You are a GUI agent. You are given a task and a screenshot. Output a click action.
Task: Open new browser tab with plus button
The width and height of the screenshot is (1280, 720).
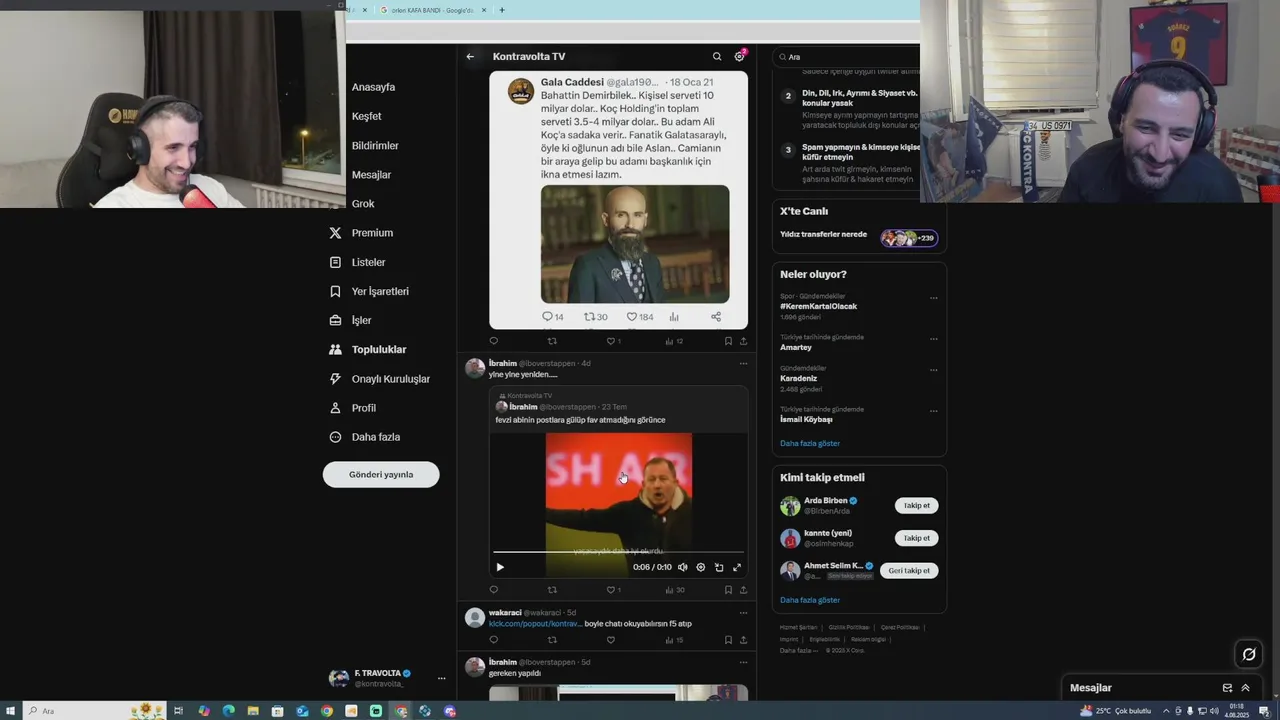coord(502,10)
